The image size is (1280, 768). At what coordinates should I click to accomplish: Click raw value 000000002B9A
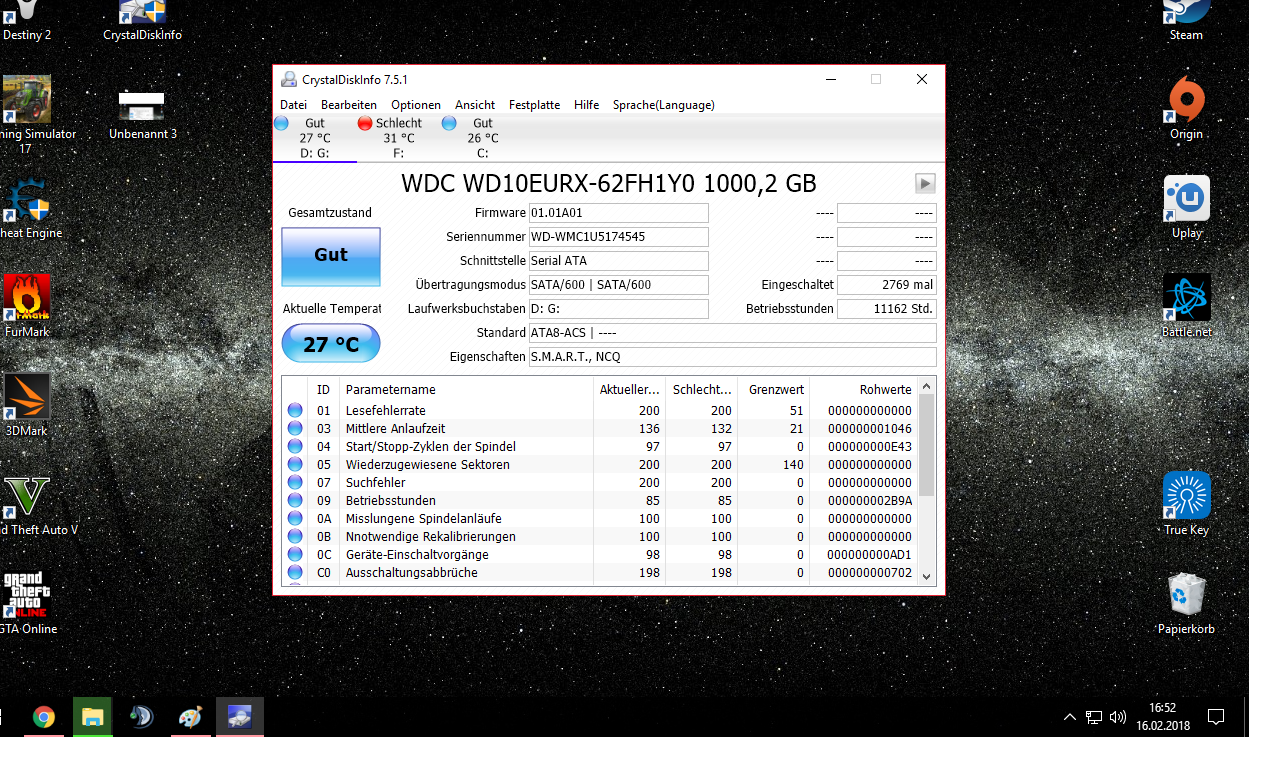869,501
